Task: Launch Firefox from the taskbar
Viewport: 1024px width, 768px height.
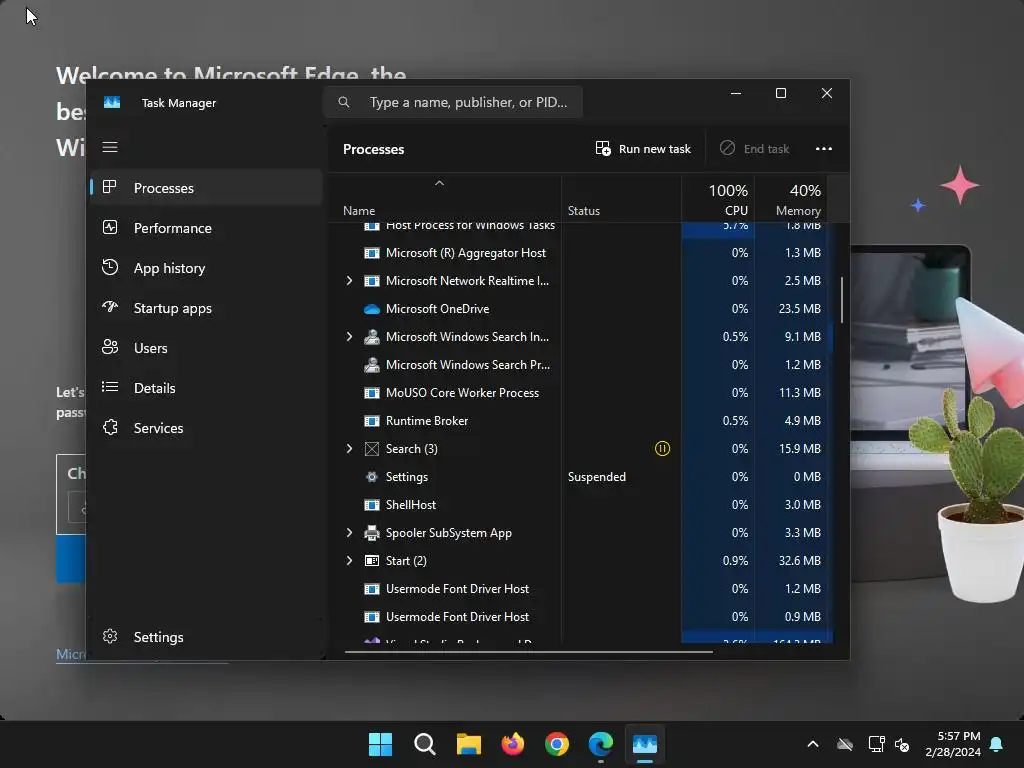Action: 513,744
